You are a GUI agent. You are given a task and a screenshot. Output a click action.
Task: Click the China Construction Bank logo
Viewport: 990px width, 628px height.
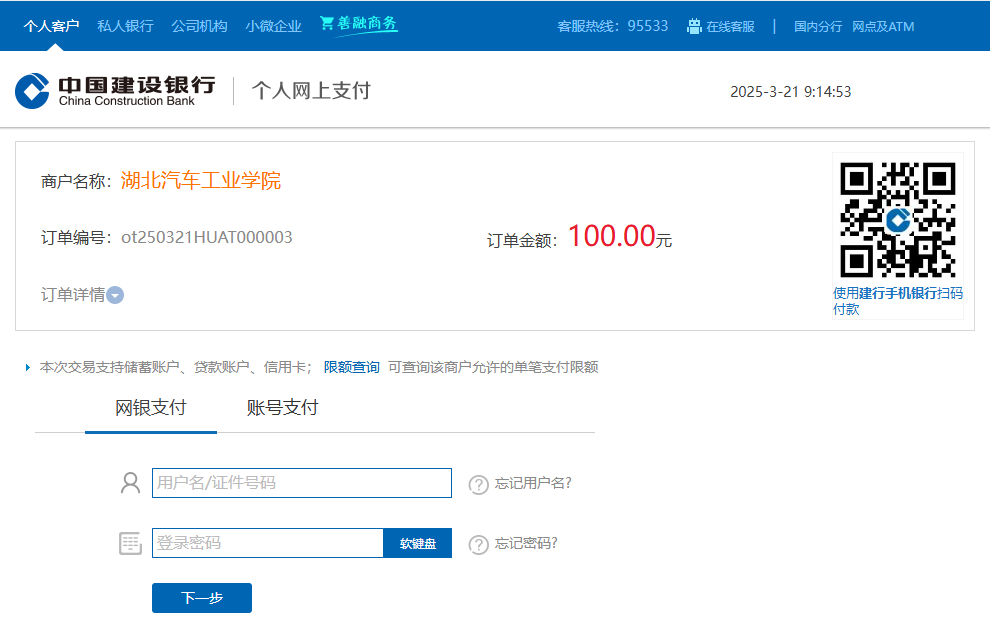tap(116, 91)
